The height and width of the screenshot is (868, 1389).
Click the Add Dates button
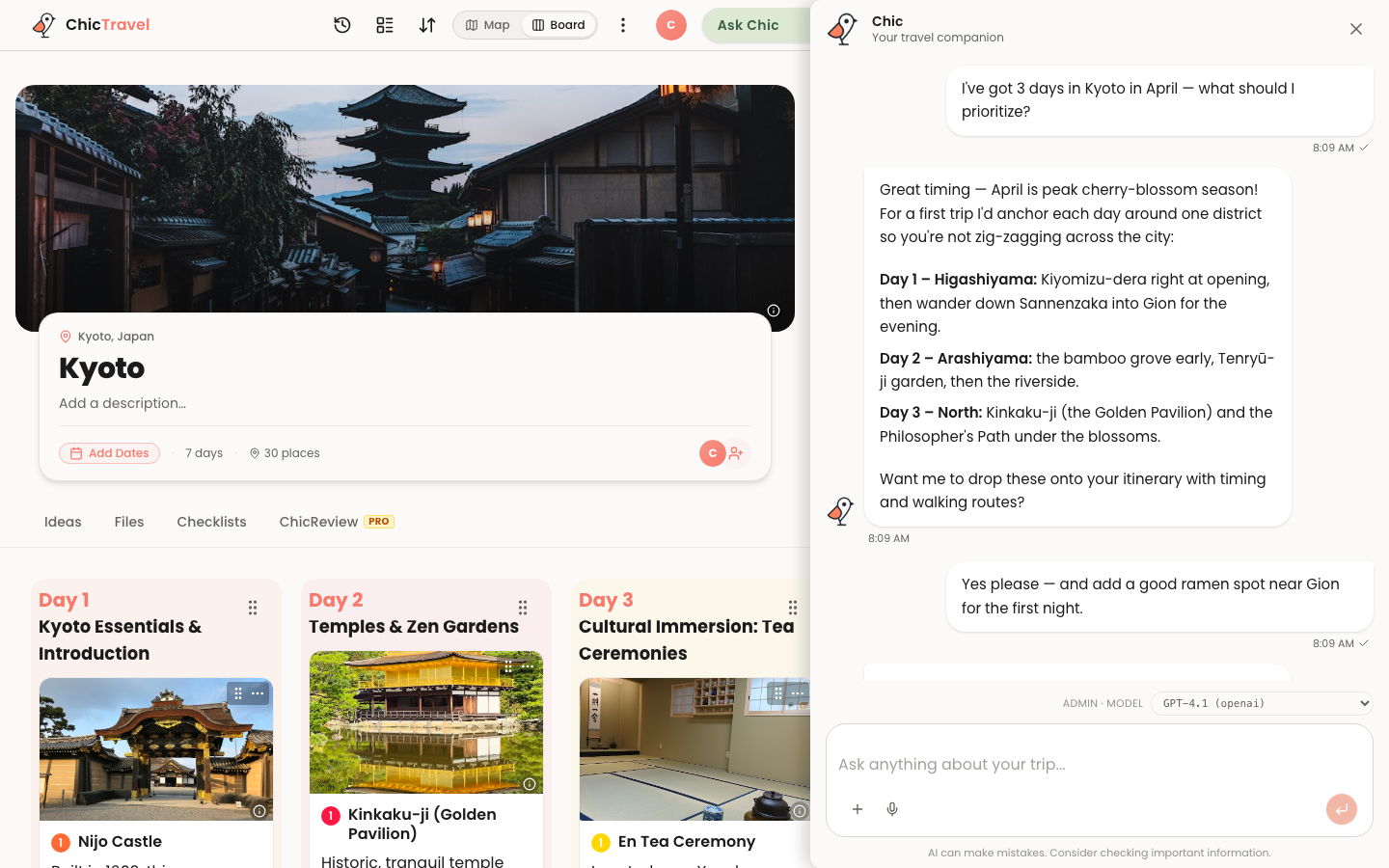[109, 453]
